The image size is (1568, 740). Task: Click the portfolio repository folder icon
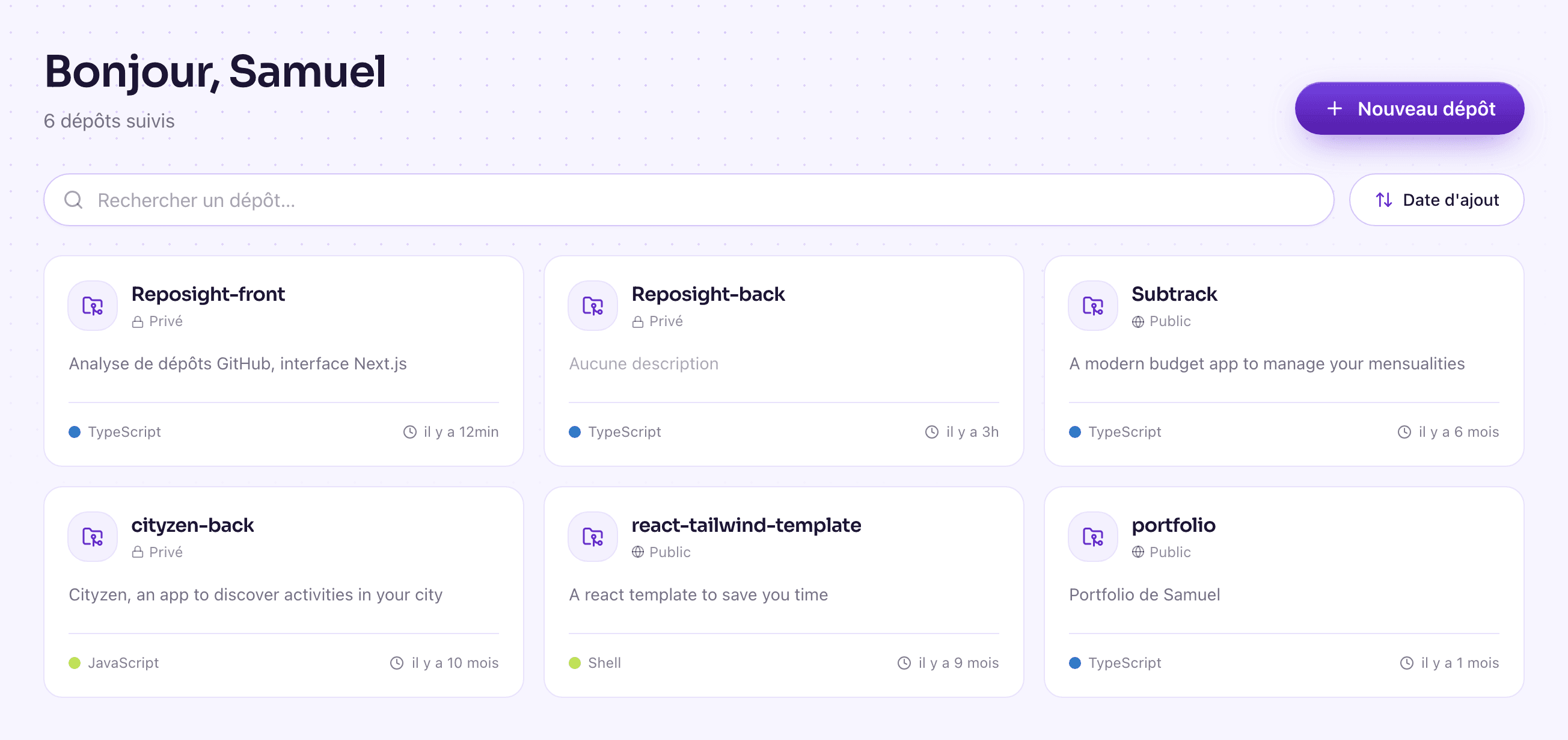[1092, 537]
